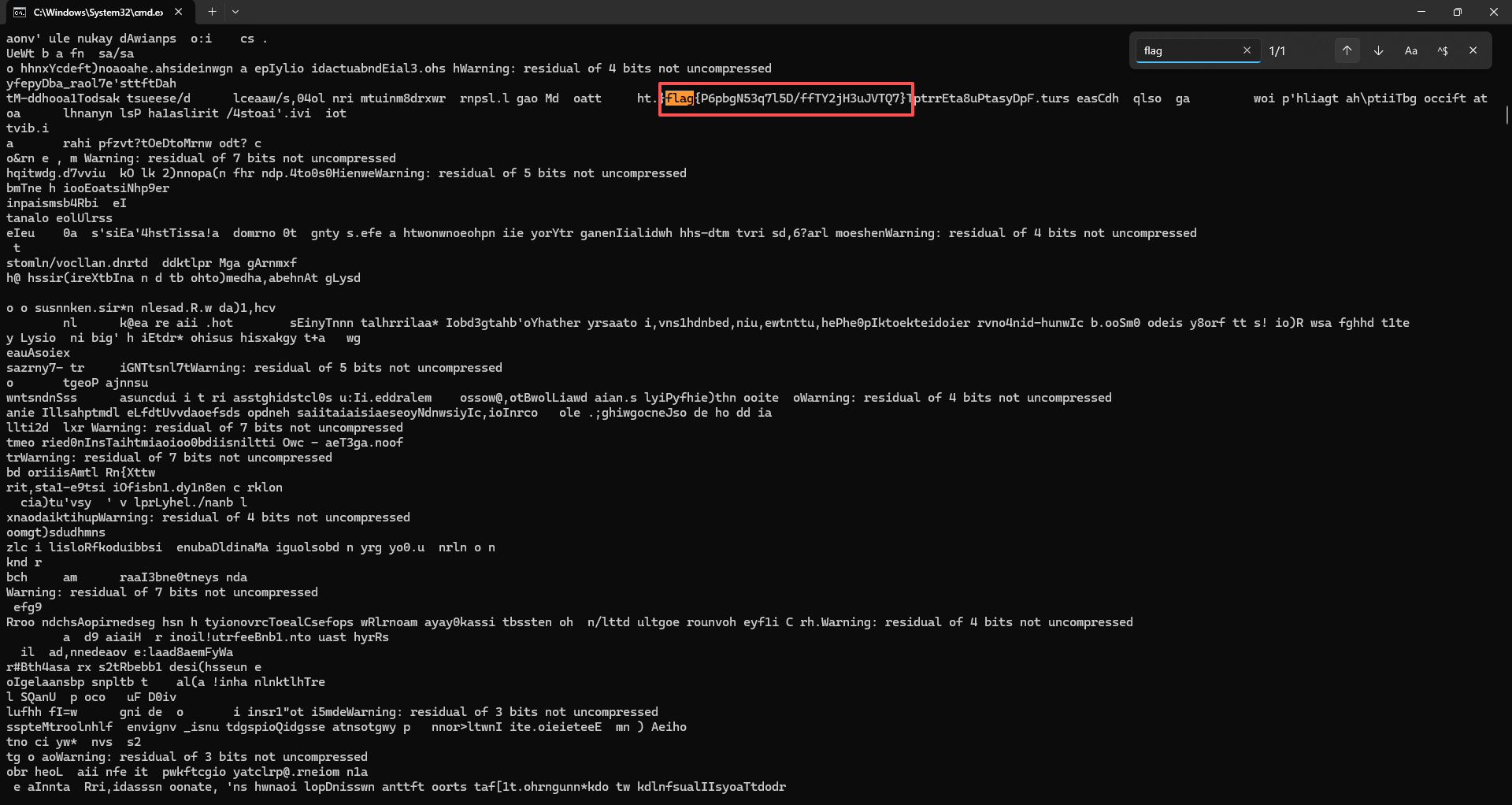Close the cmd.exe tab
This screenshot has height=805, width=1512.
(179, 12)
